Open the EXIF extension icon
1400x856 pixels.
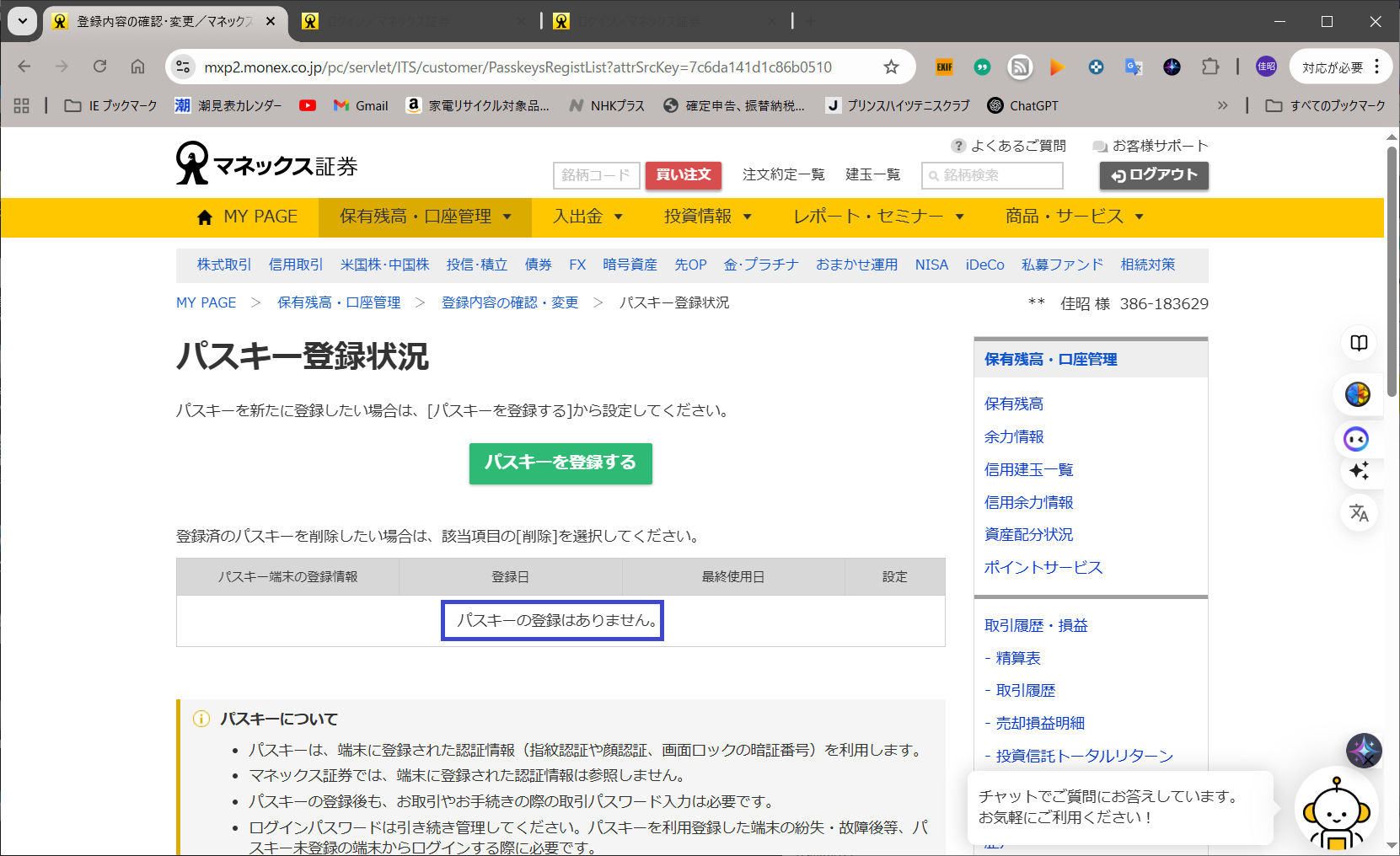coord(944,67)
